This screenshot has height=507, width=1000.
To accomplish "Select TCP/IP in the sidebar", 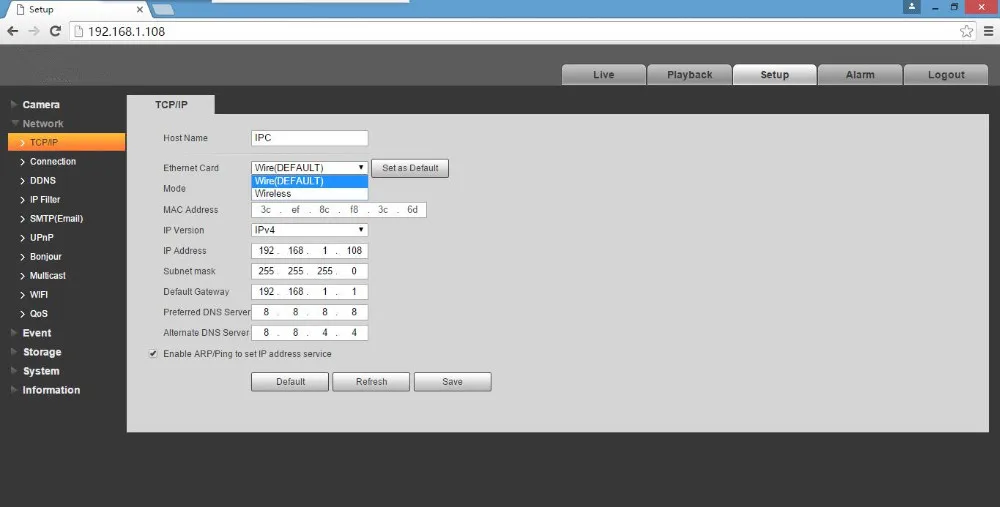I will tap(66, 142).
